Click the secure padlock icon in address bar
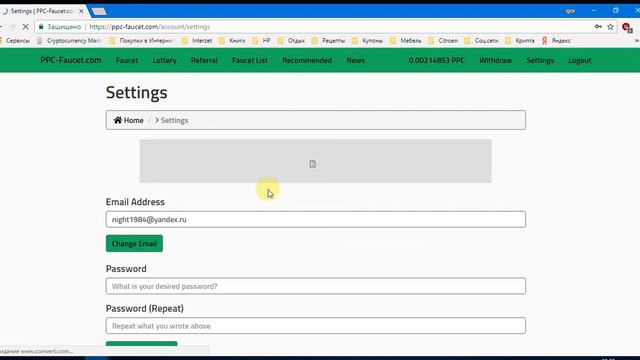This screenshot has width=640, height=360. (41, 27)
